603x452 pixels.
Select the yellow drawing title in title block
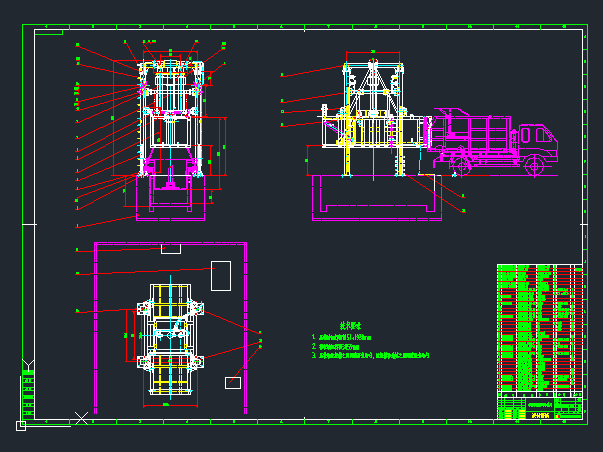coord(542,415)
